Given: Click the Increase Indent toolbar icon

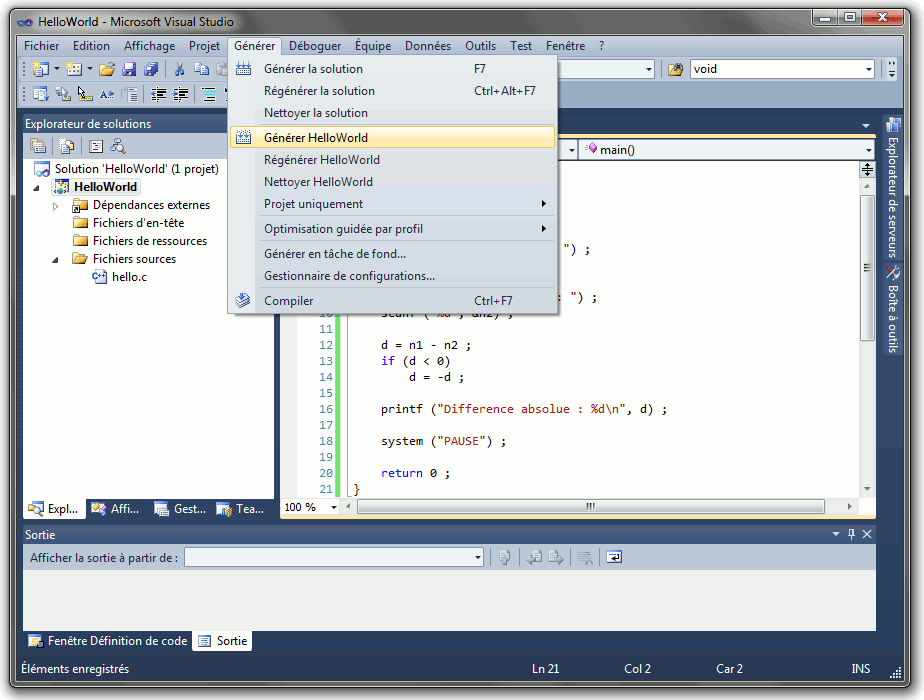Looking at the screenshot, I should (x=181, y=94).
